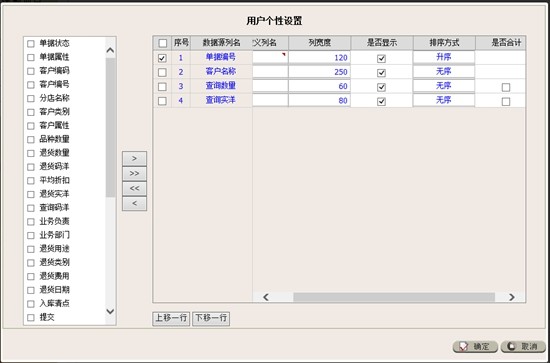This screenshot has height=363, width=550.
Task: Uncheck 是否显示 for the 客户名称 row
Action: click(x=381, y=73)
